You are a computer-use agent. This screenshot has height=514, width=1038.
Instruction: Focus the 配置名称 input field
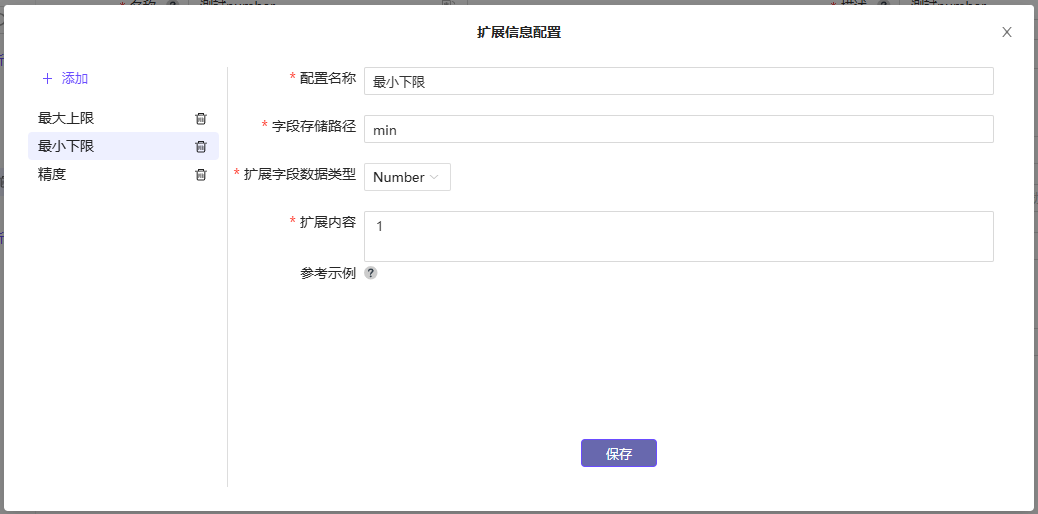679,81
